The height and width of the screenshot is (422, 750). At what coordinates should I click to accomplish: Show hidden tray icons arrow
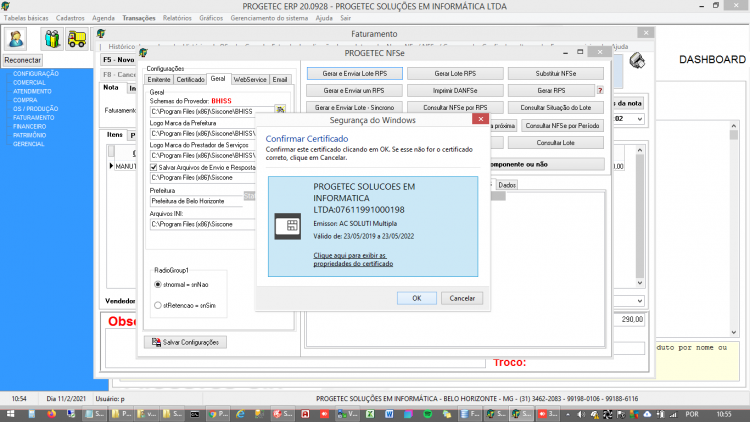pos(568,414)
